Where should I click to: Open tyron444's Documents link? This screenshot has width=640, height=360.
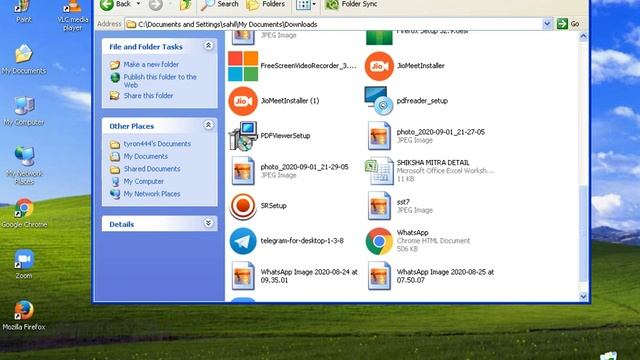[x=157, y=144]
